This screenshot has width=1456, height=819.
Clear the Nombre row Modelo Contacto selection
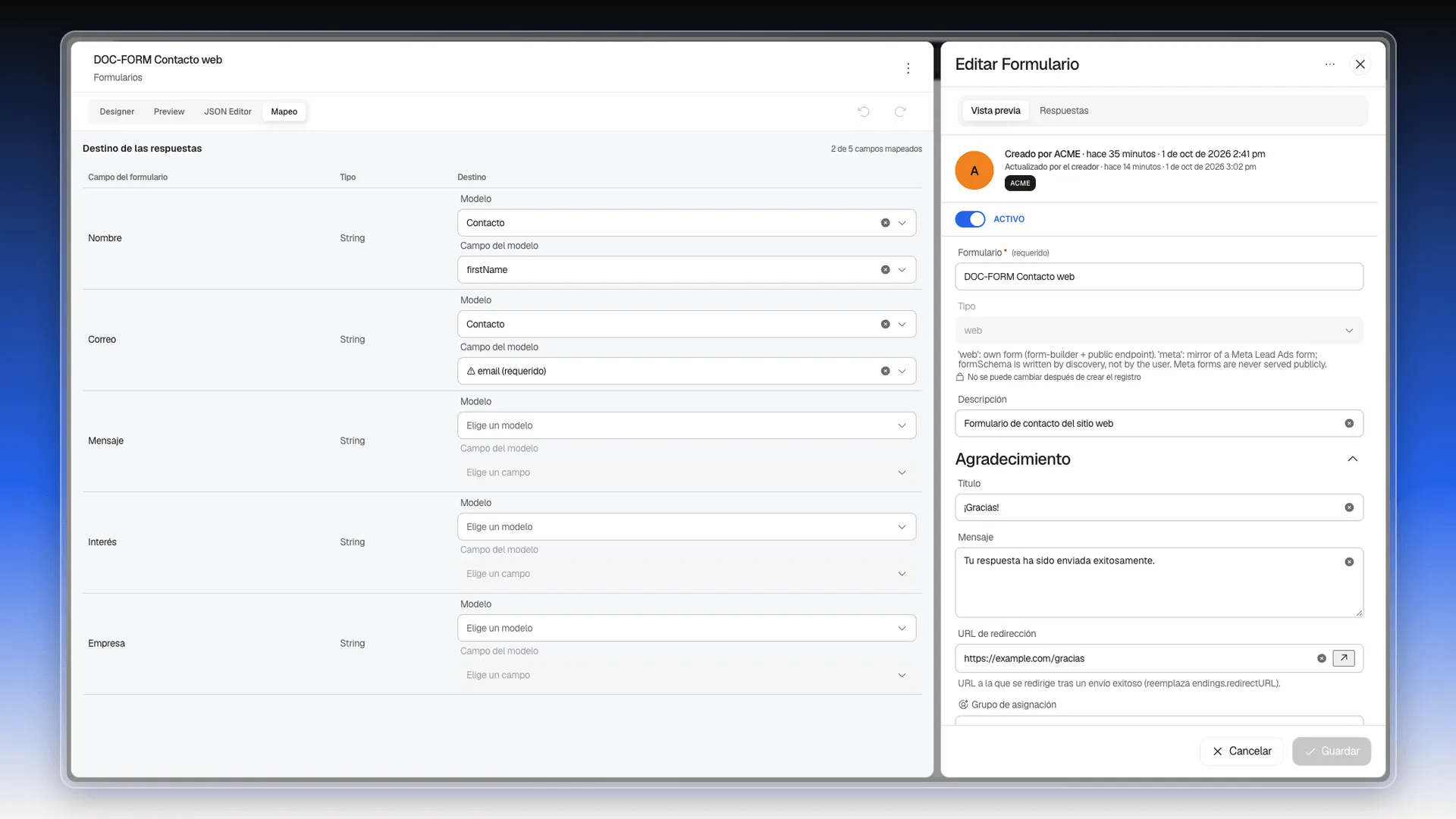click(x=885, y=223)
